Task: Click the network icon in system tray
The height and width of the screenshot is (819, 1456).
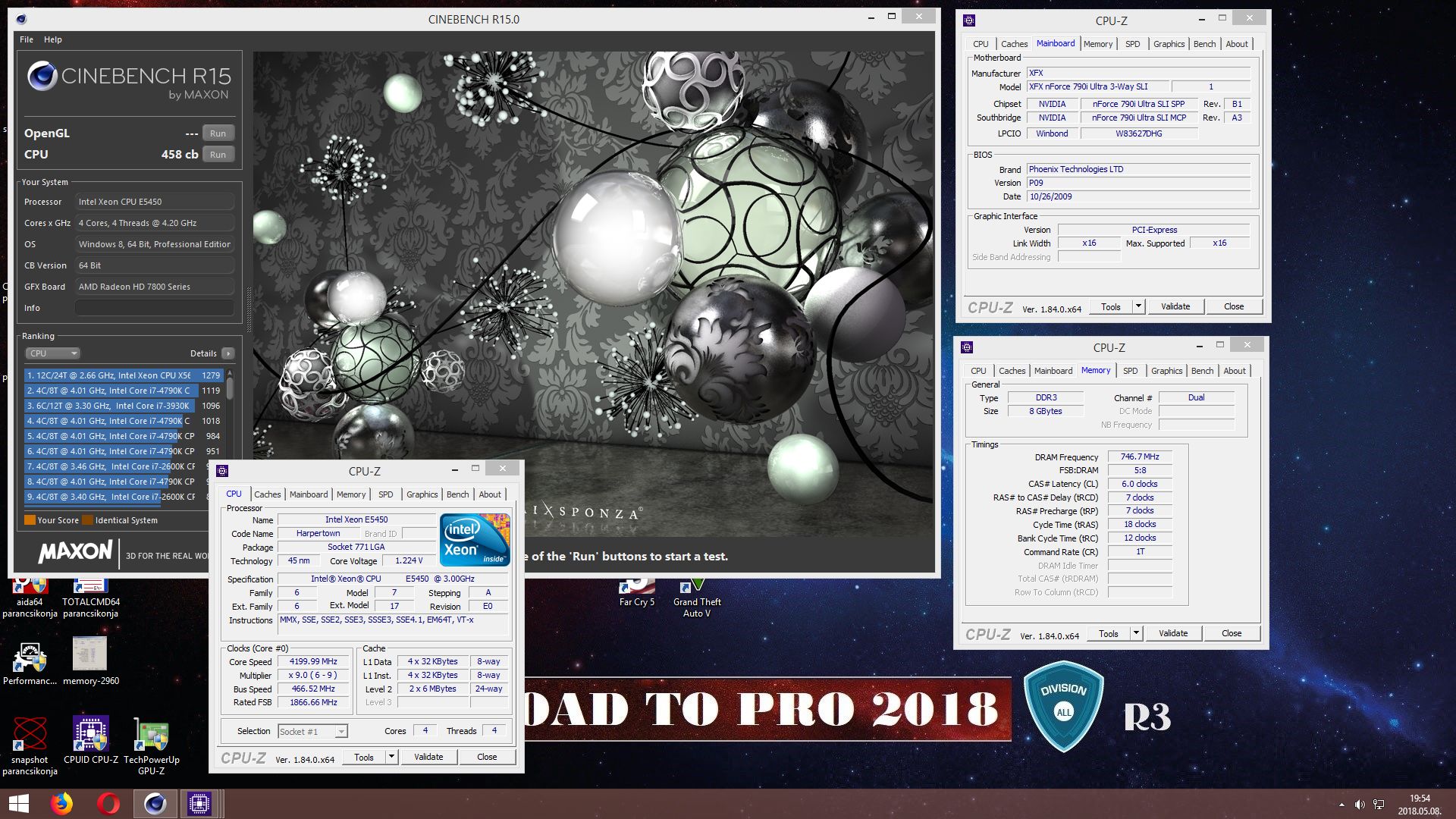Action: (x=1379, y=805)
